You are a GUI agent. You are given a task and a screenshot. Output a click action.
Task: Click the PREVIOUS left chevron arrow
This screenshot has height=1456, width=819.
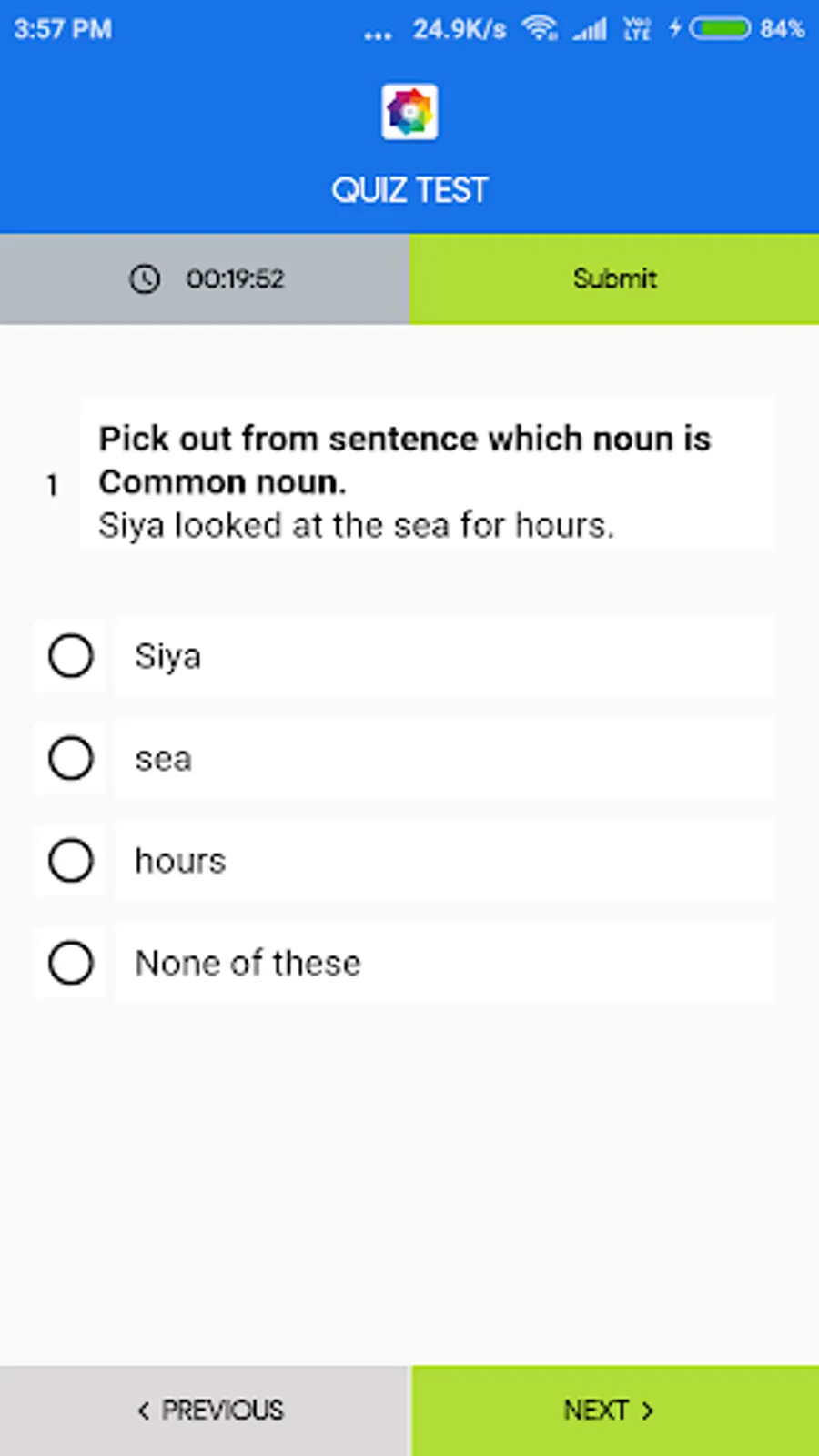[x=143, y=1410]
